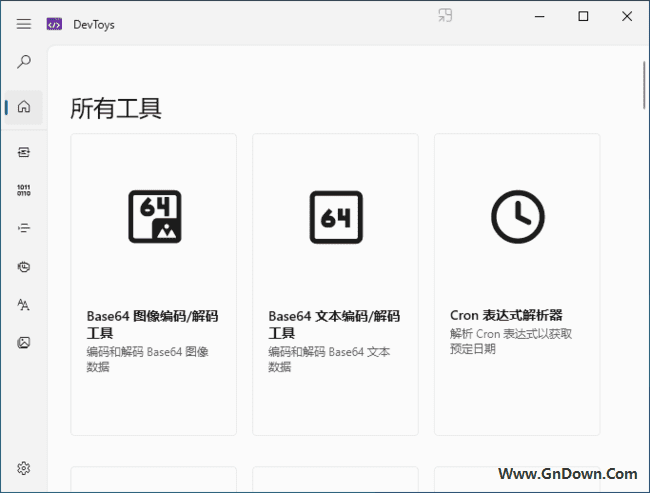
Task: Click description 编码和解码 Base64 图像数据
Action: tap(147, 359)
